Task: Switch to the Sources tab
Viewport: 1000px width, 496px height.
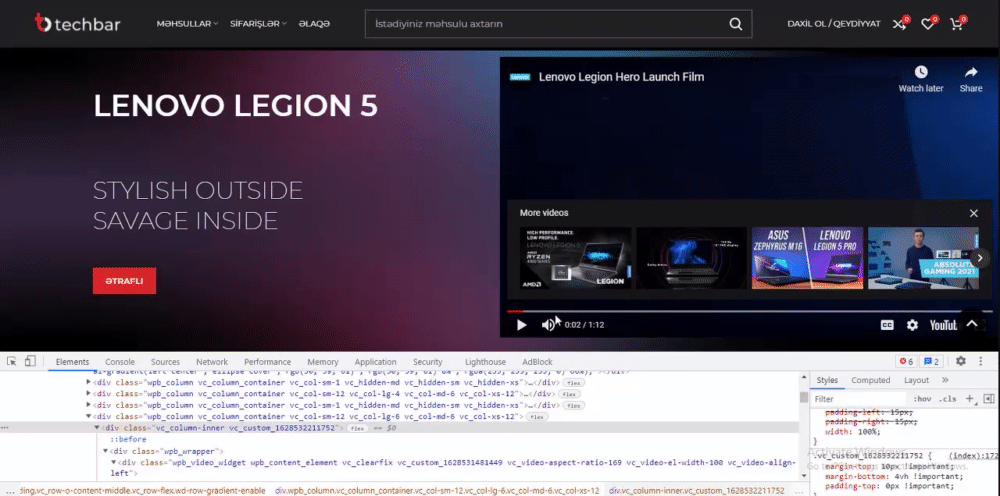Action: click(x=165, y=361)
